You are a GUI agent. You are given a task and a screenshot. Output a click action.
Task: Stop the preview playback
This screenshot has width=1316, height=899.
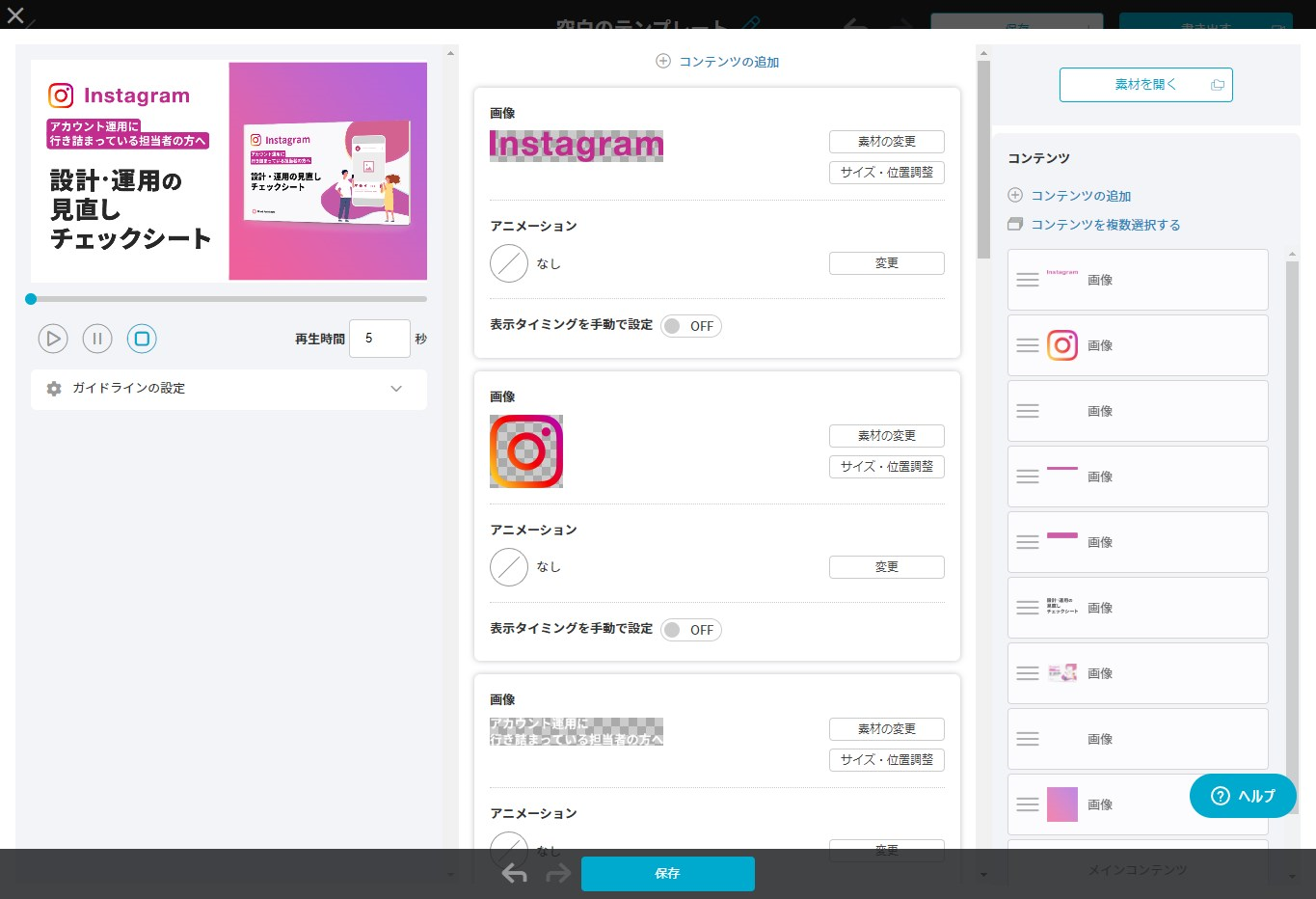pos(142,339)
